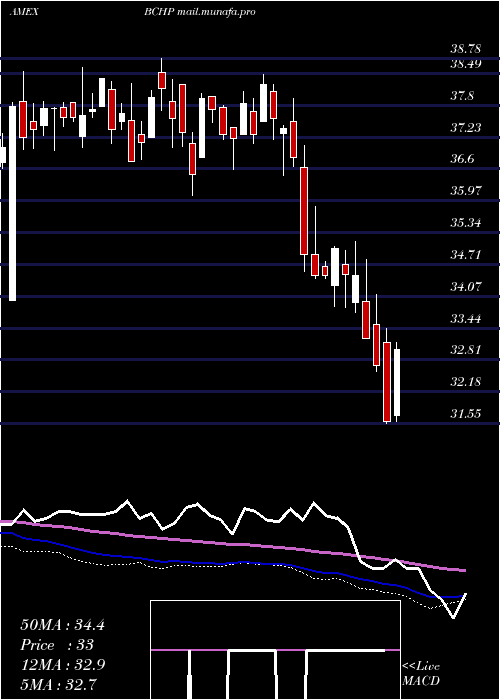500x700 pixels.
Task: Select the 35.34 price axis label
Action: click(466, 222)
